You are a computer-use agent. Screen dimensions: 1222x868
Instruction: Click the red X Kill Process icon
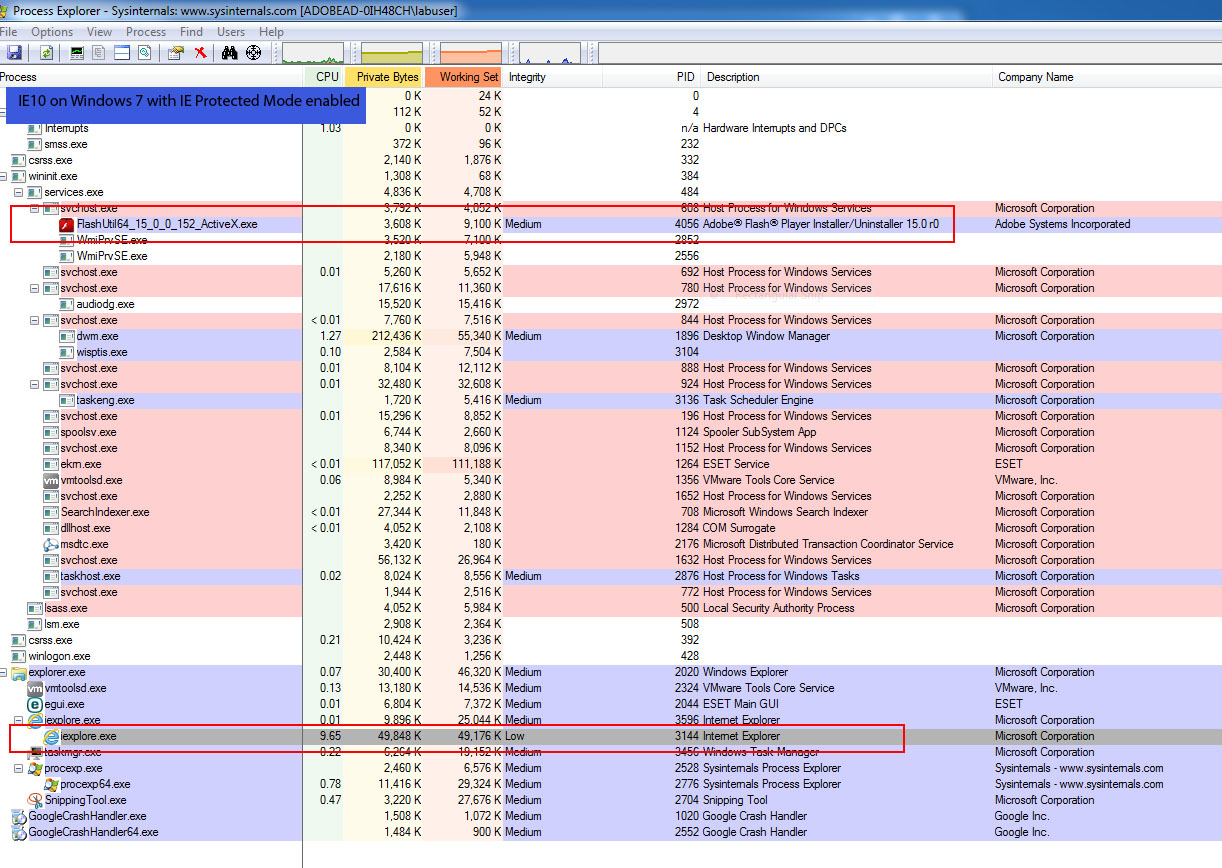[x=200, y=53]
